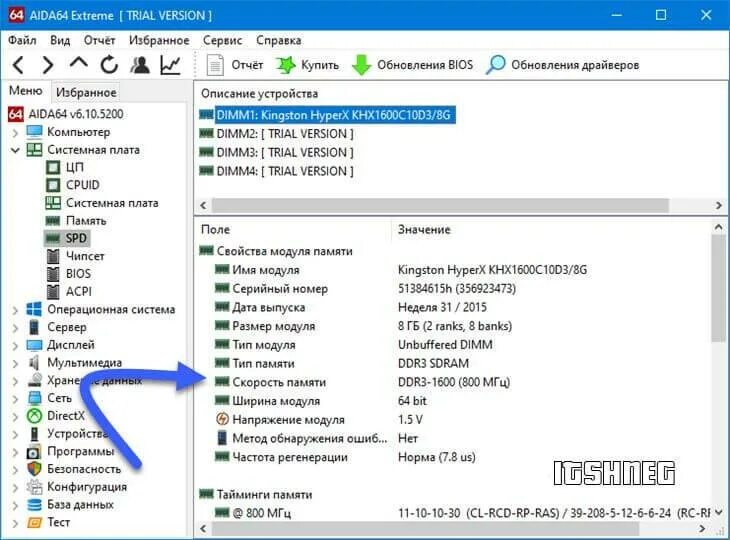Go back with the left arrow icon

(18, 65)
